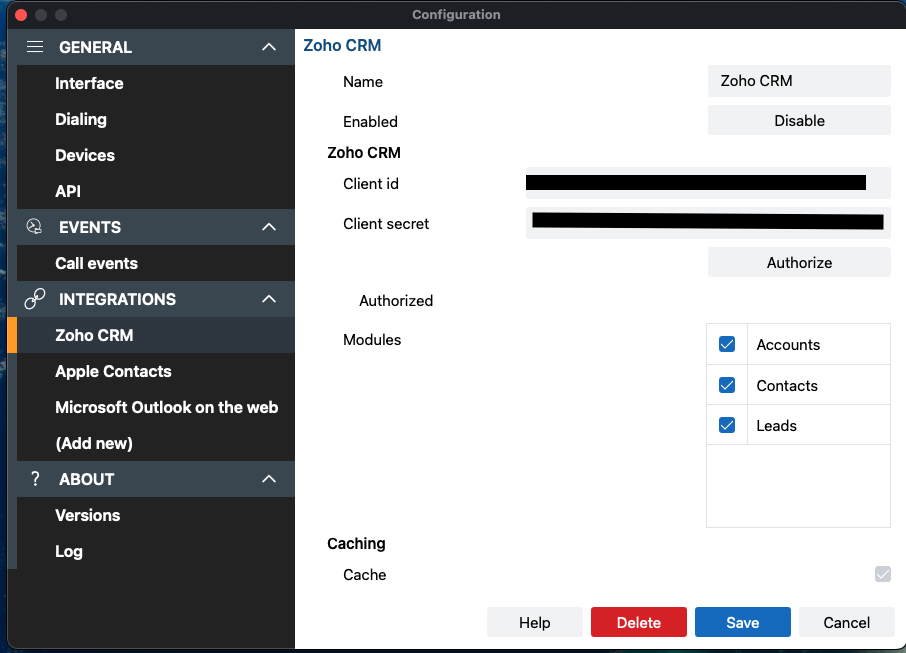Viewport: 906px width, 653px height.
Task: Collapse the EVENTS section chevron
Action: [x=269, y=227]
